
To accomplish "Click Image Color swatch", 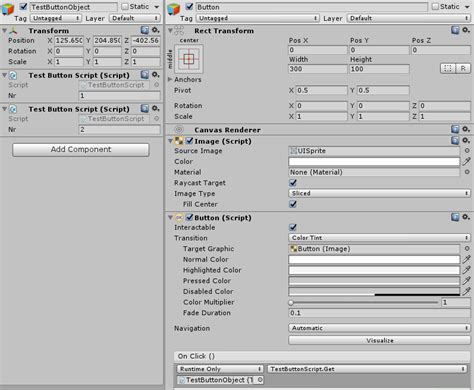I will pos(374,162).
